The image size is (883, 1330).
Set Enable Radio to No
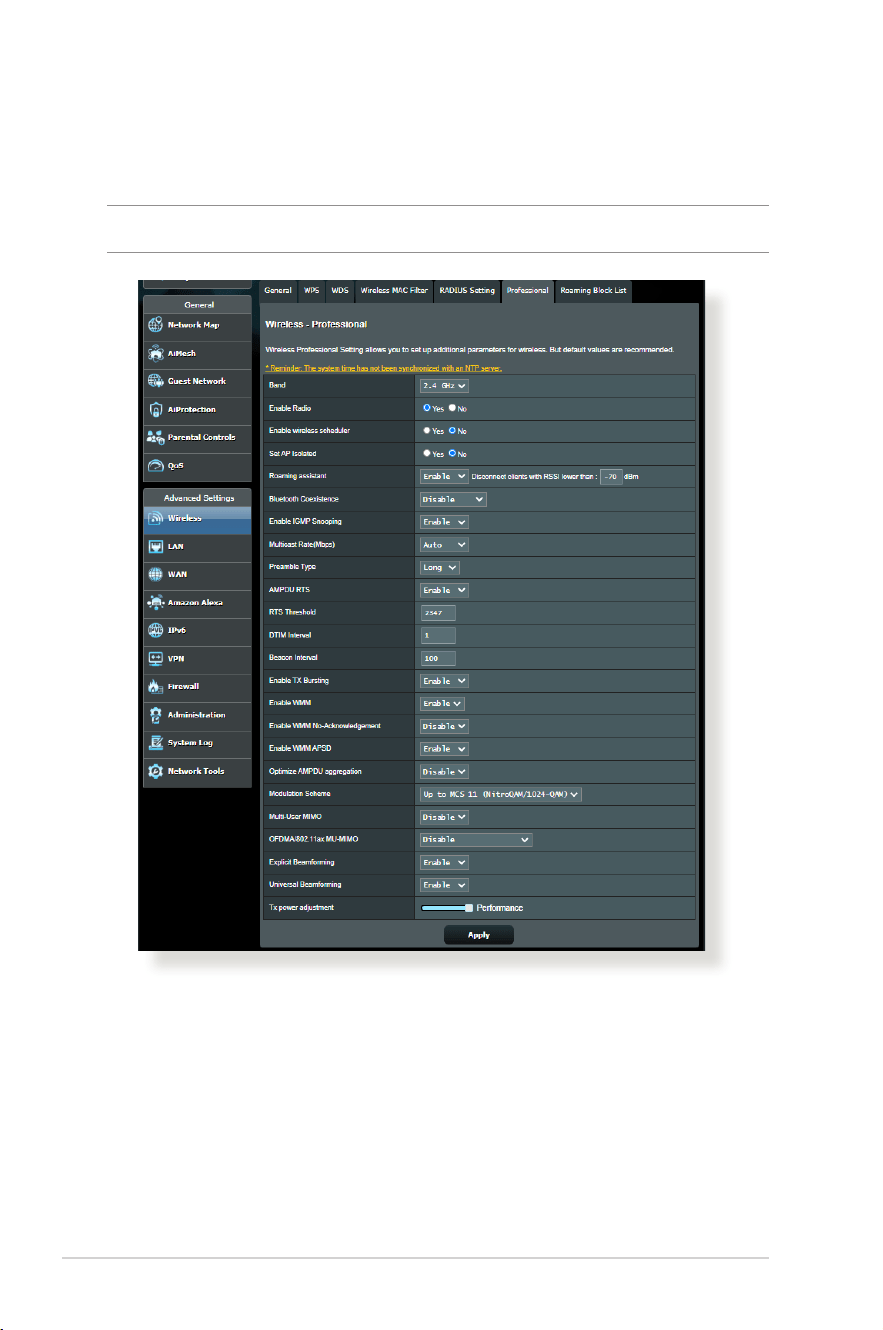coord(452,408)
